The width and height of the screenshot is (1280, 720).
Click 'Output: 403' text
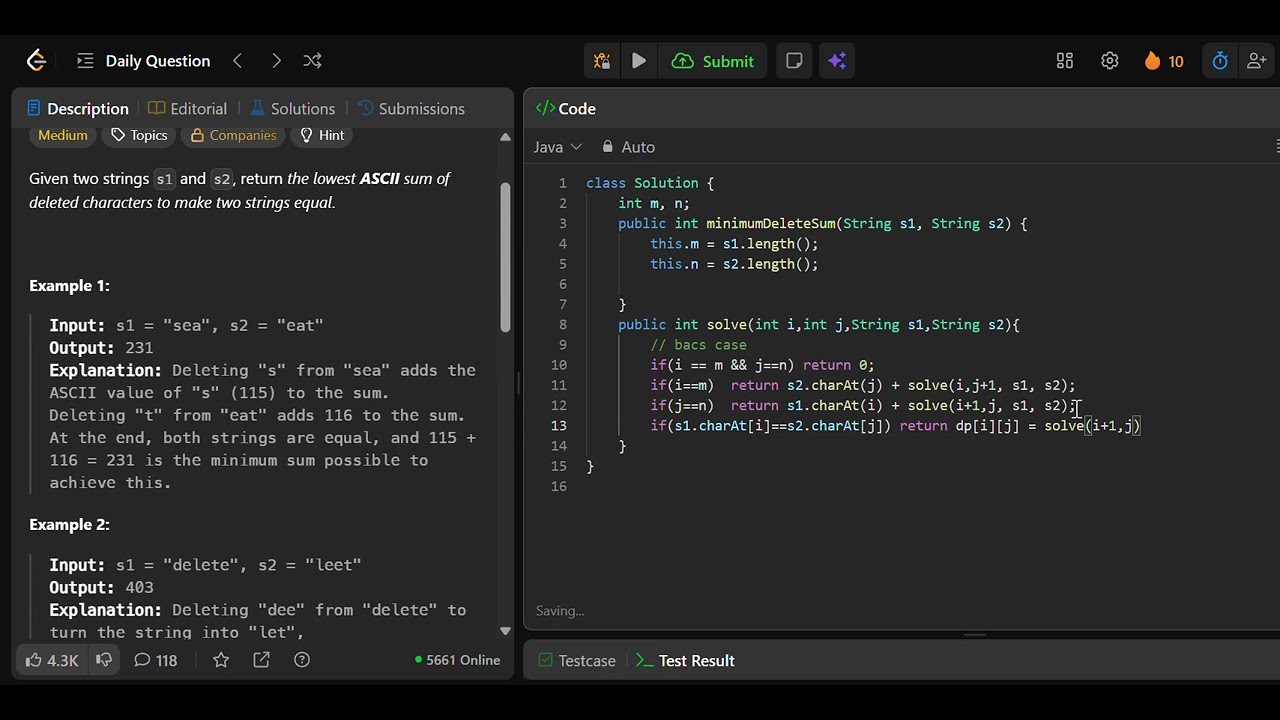point(101,588)
